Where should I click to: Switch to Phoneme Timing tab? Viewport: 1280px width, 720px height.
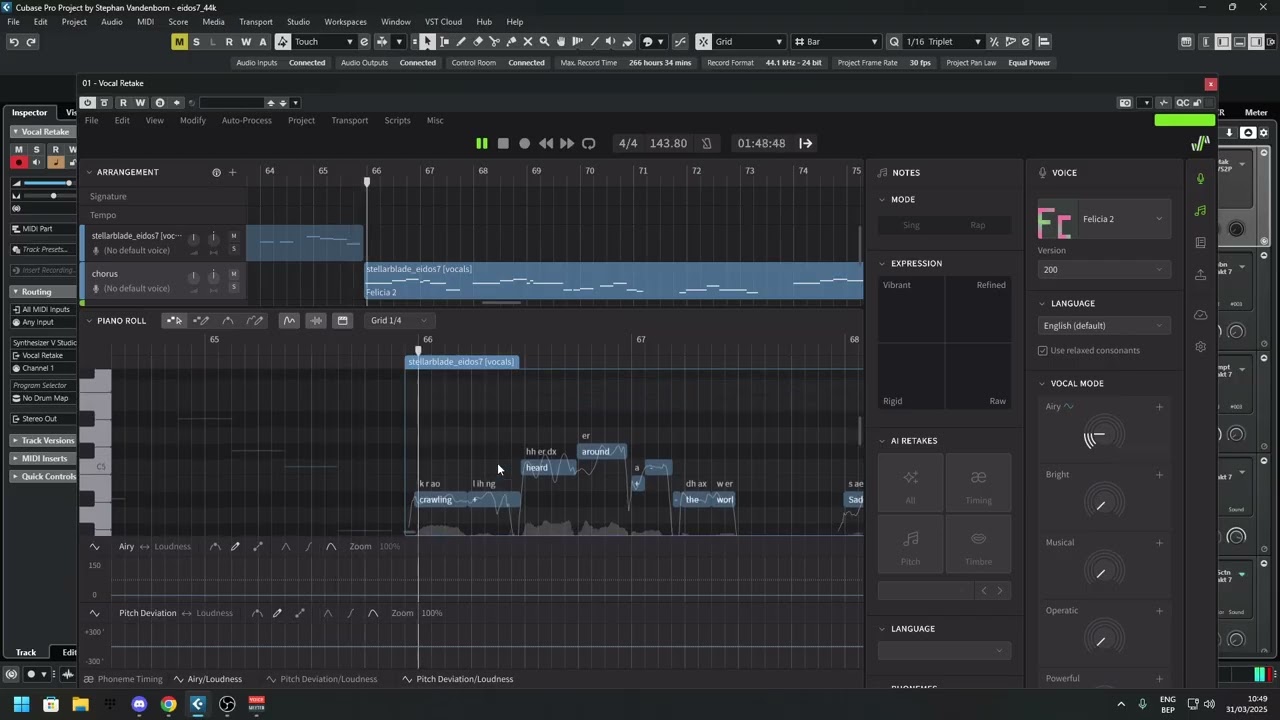coord(123,680)
